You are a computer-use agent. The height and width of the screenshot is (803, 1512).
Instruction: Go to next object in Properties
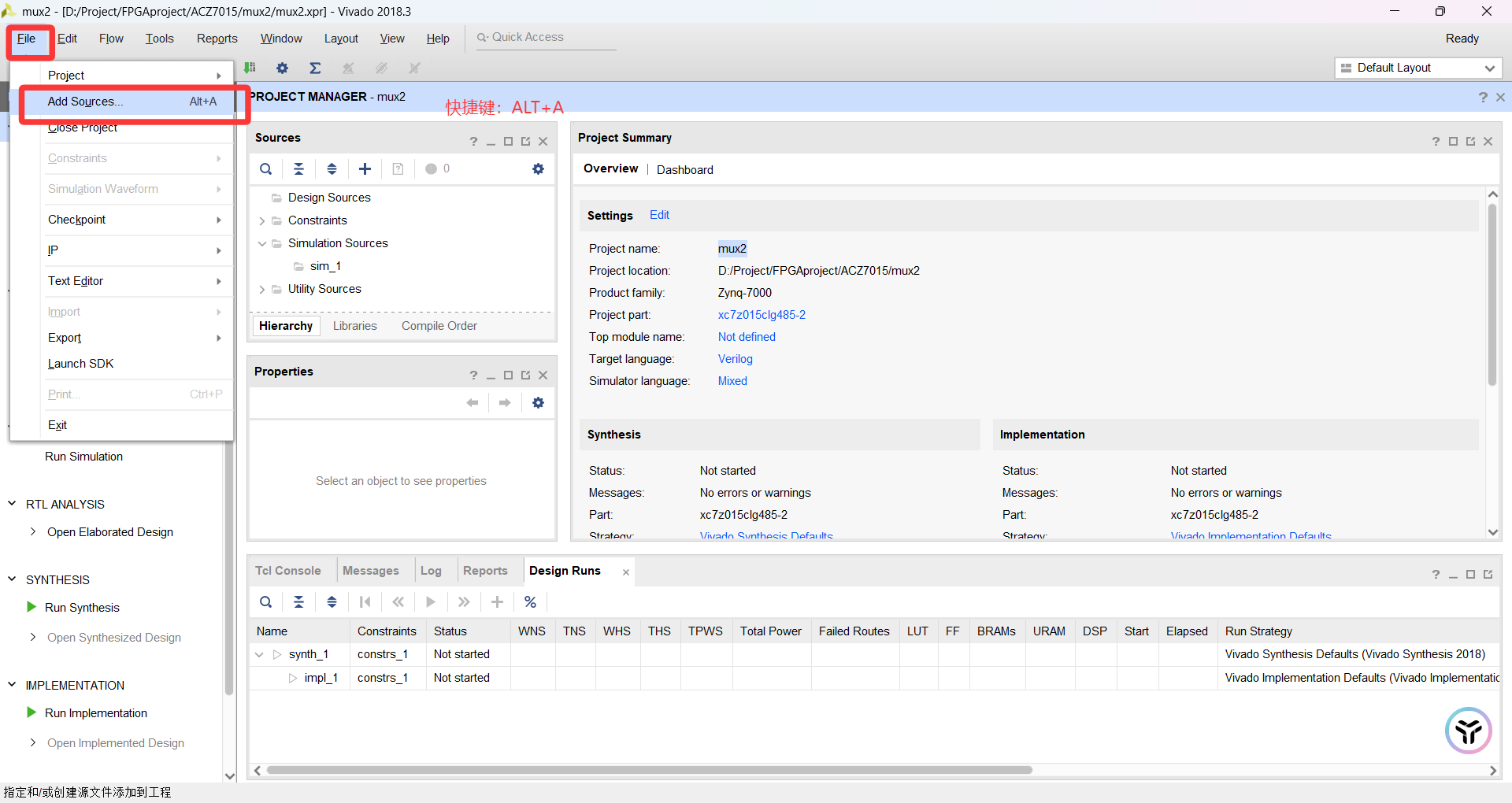(x=505, y=403)
